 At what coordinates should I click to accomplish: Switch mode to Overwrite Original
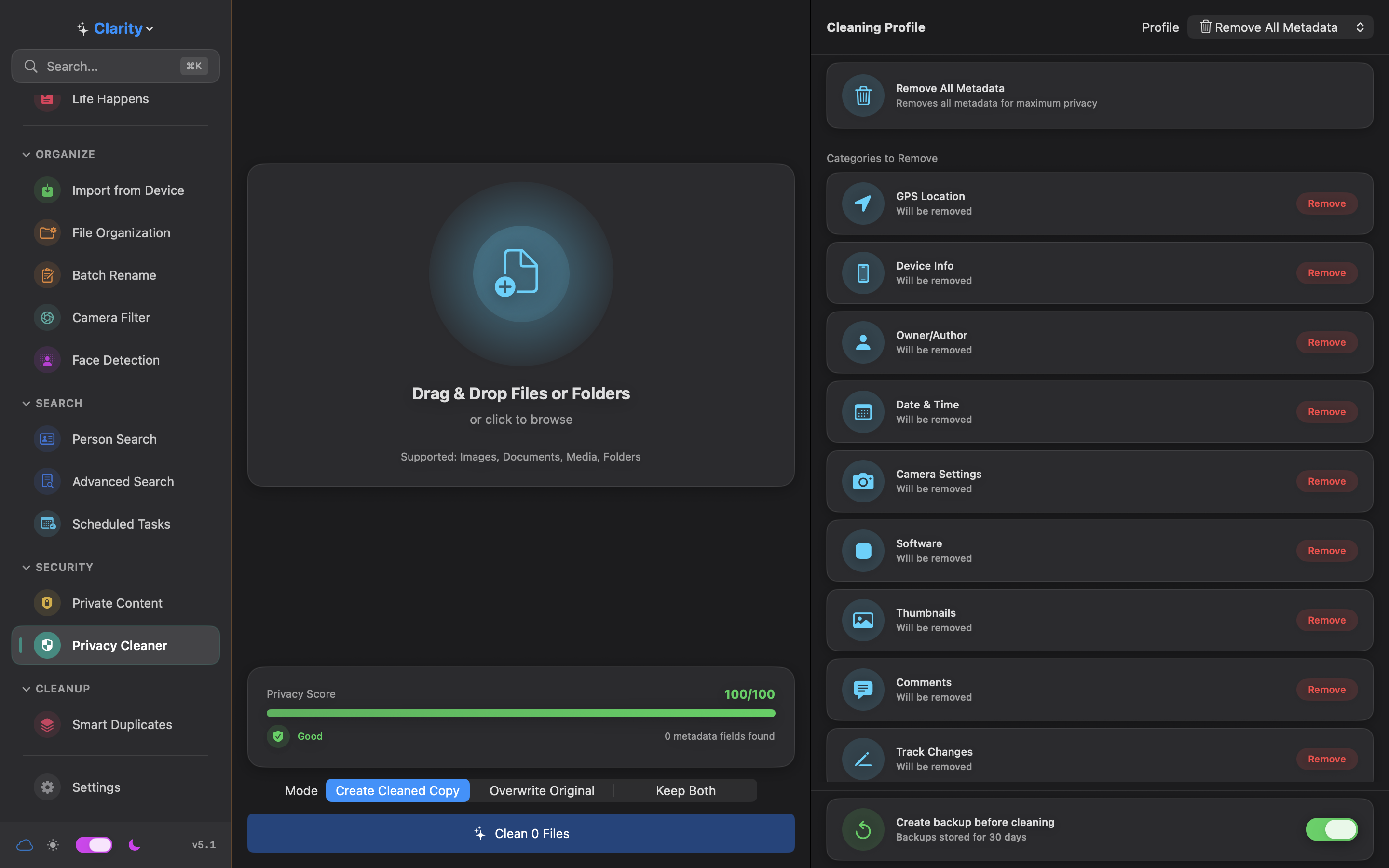pos(541,790)
